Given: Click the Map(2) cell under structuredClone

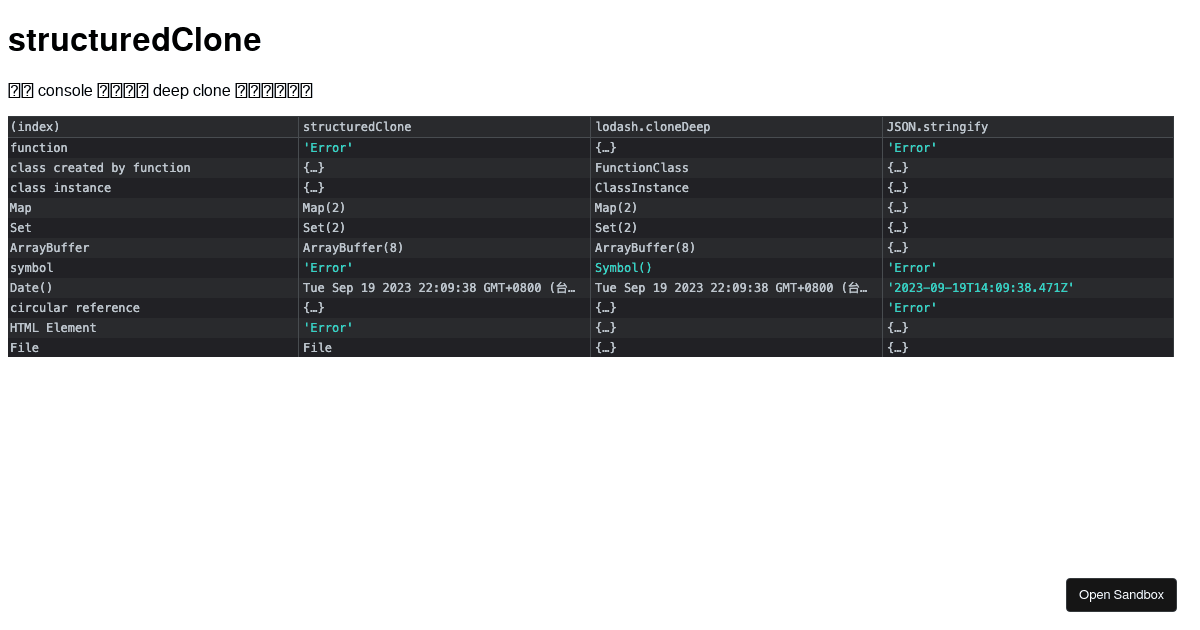Looking at the screenshot, I should click(x=323, y=207).
